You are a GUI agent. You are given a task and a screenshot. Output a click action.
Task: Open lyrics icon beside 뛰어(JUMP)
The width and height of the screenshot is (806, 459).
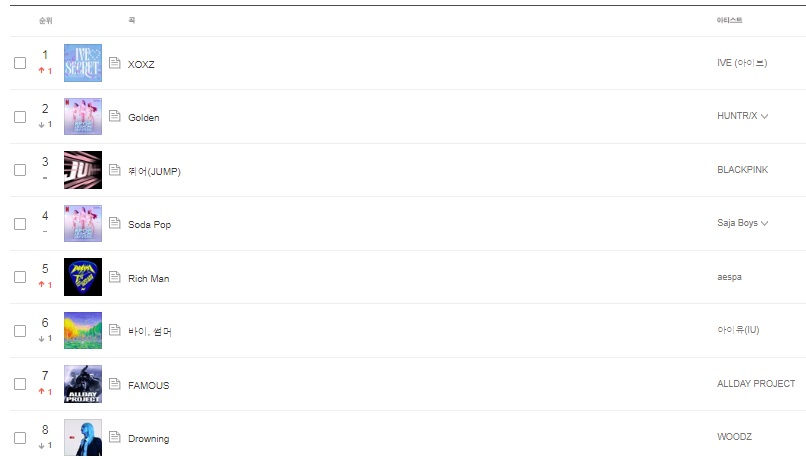tap(115, 170)
